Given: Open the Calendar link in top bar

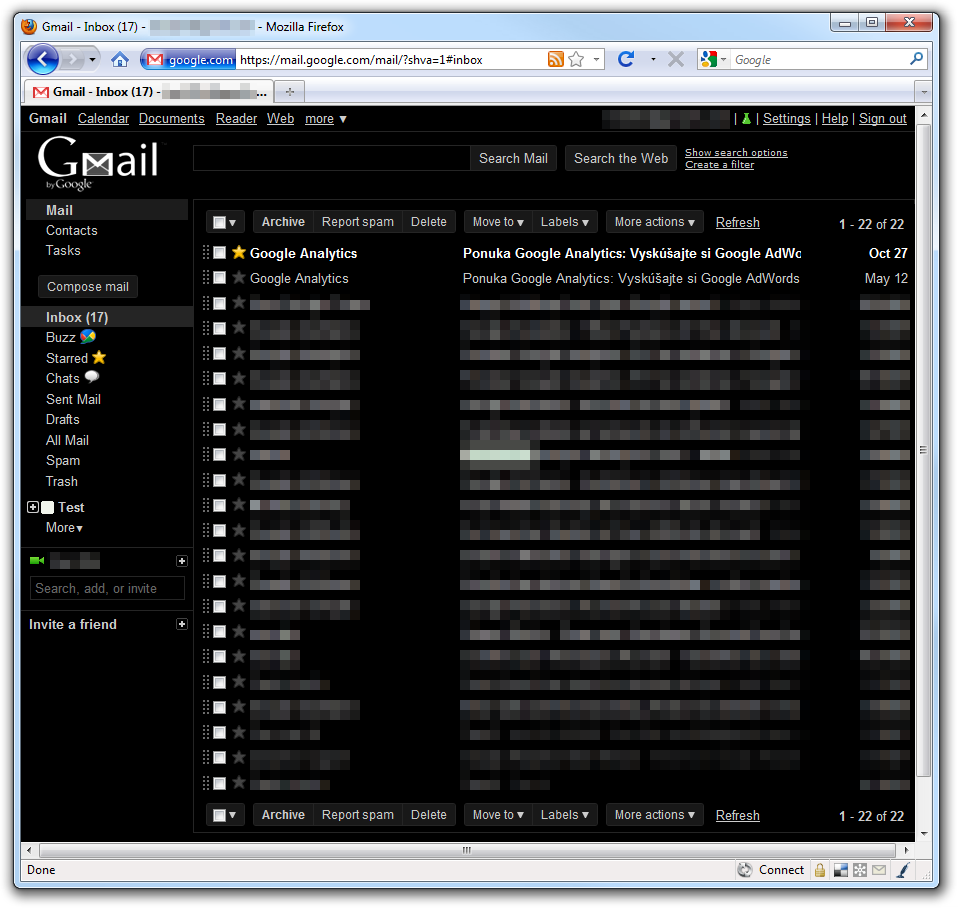Looking at the screenshot, I should (103, 118).
